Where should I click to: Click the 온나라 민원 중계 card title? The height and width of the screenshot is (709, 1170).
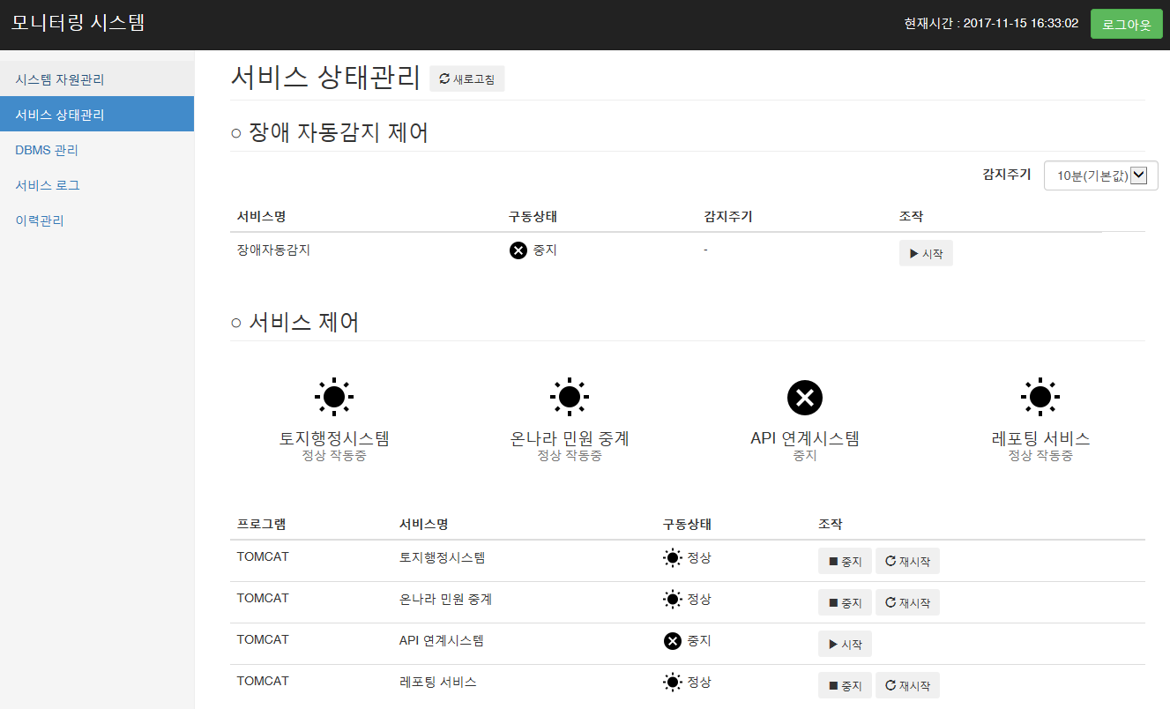569,438
